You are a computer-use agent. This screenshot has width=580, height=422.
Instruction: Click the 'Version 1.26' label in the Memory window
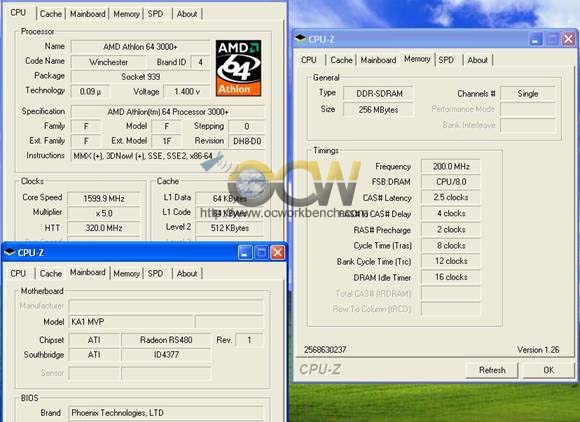click(538, 350)
